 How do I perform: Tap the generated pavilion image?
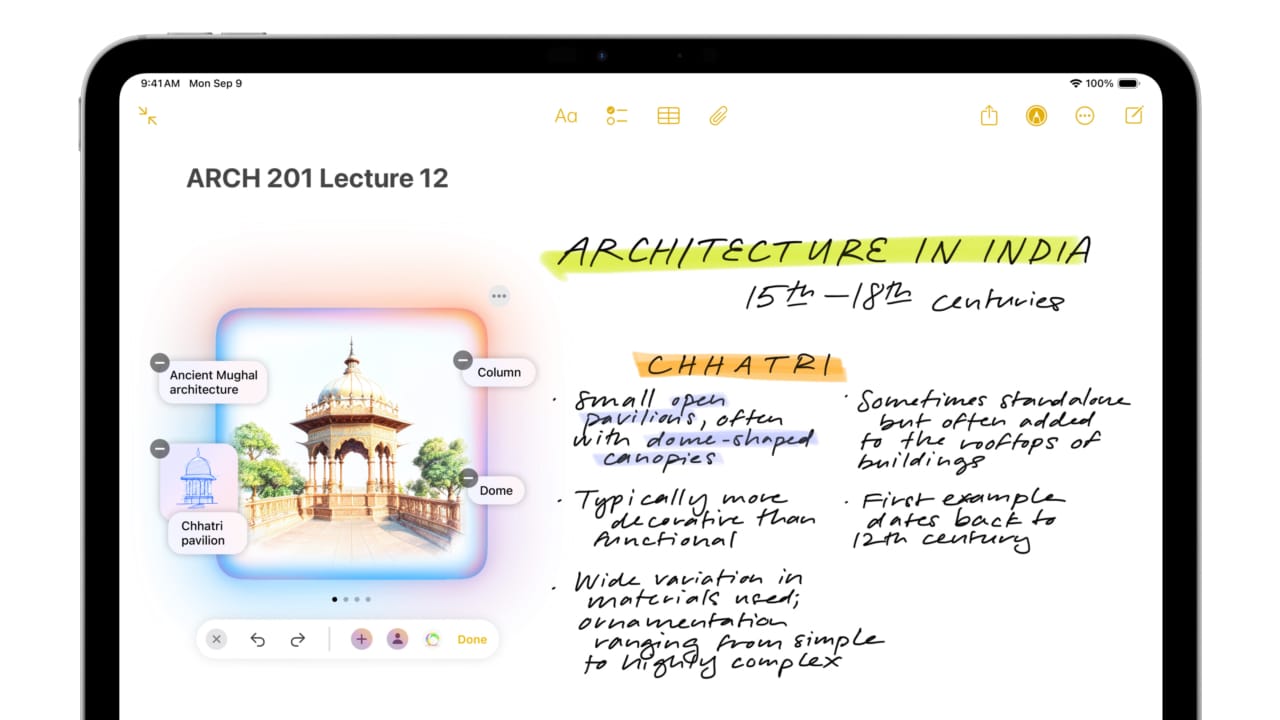(x=351, y=444)
